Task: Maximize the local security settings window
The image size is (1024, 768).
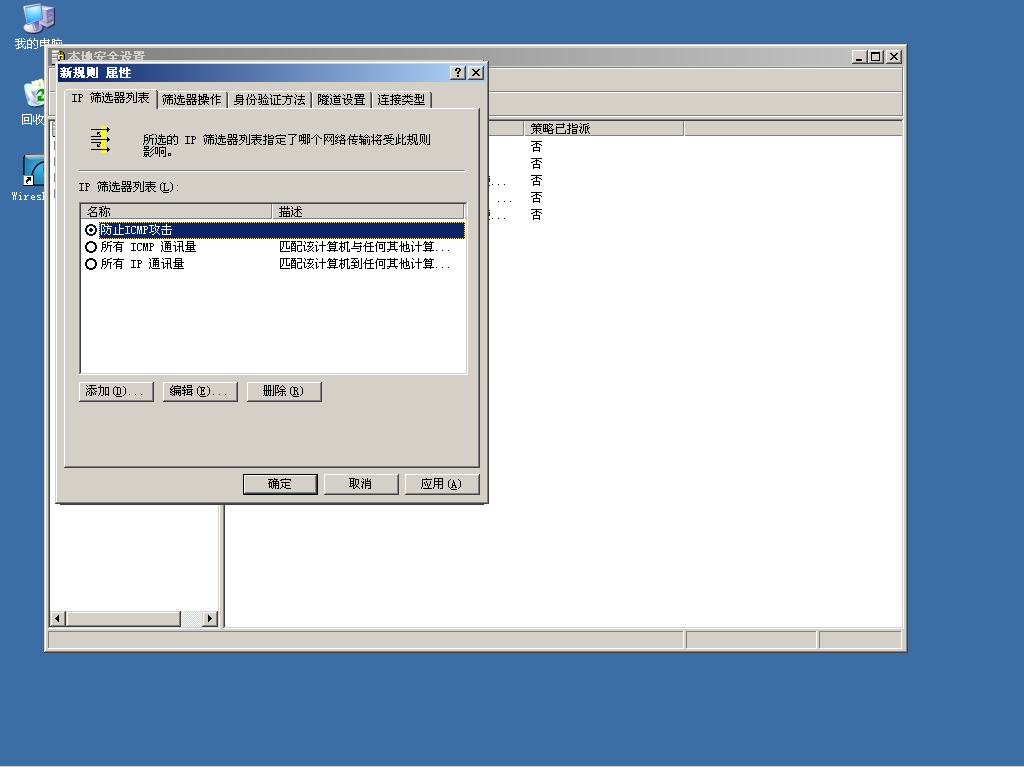Action: pyautogui.click(x=876, y=57)
